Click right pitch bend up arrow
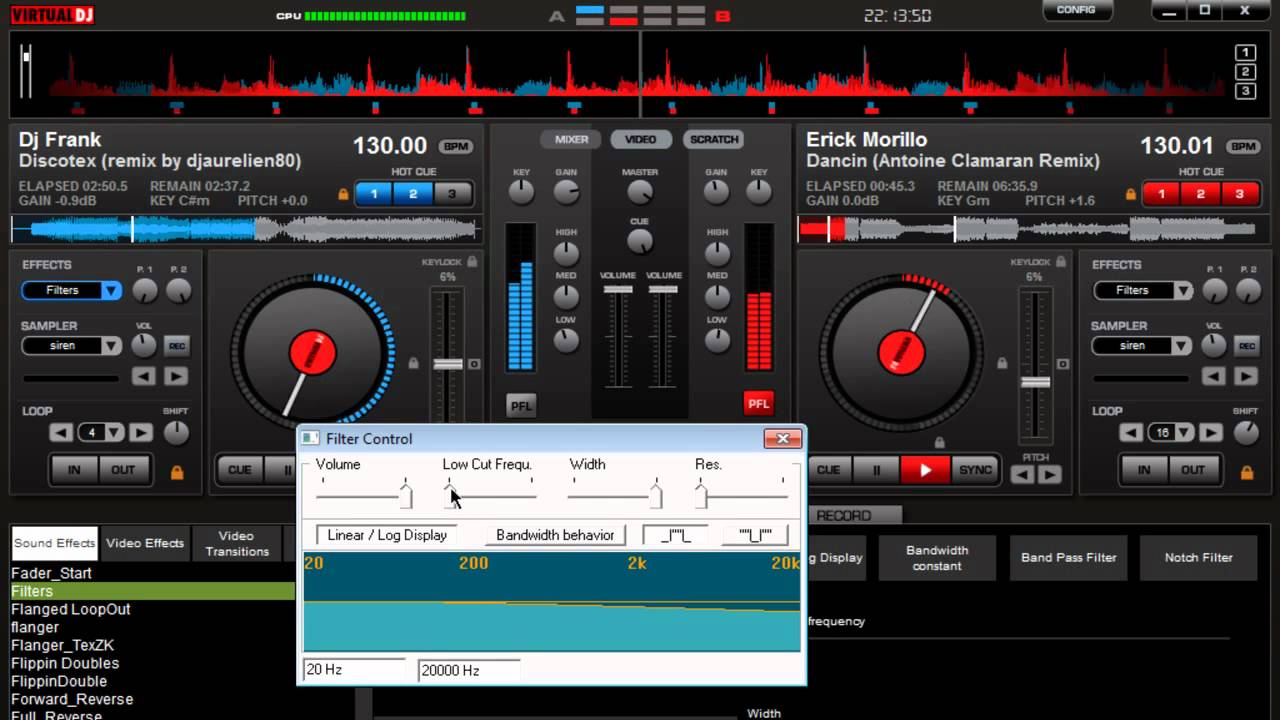The width and height of the screenshot is (1280, 720). 1050,475
